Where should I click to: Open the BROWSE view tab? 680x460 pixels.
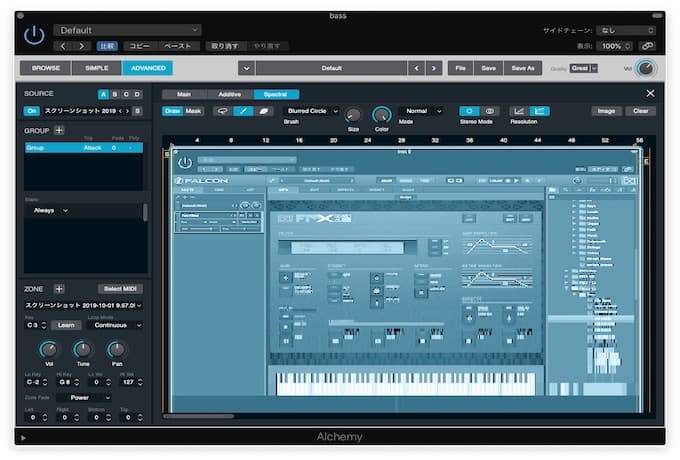[46, 68]
